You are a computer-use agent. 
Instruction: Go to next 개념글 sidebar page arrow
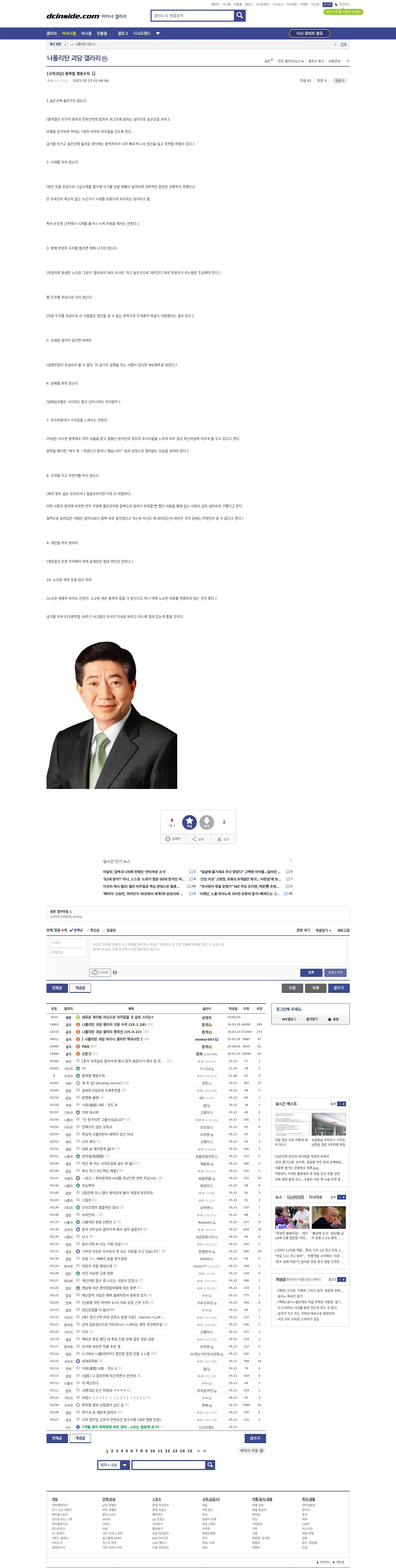[x=344, y=1279]
